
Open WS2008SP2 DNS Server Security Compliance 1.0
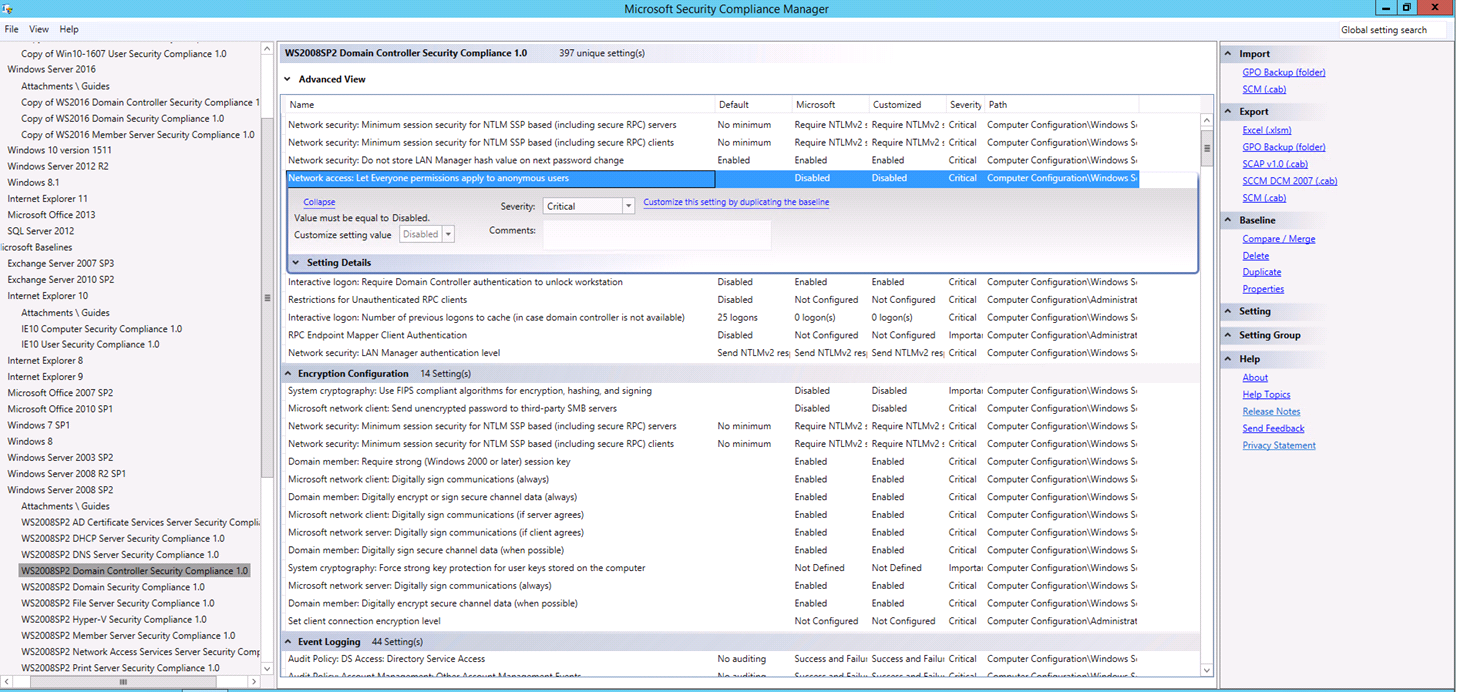[x=120, y=555]
